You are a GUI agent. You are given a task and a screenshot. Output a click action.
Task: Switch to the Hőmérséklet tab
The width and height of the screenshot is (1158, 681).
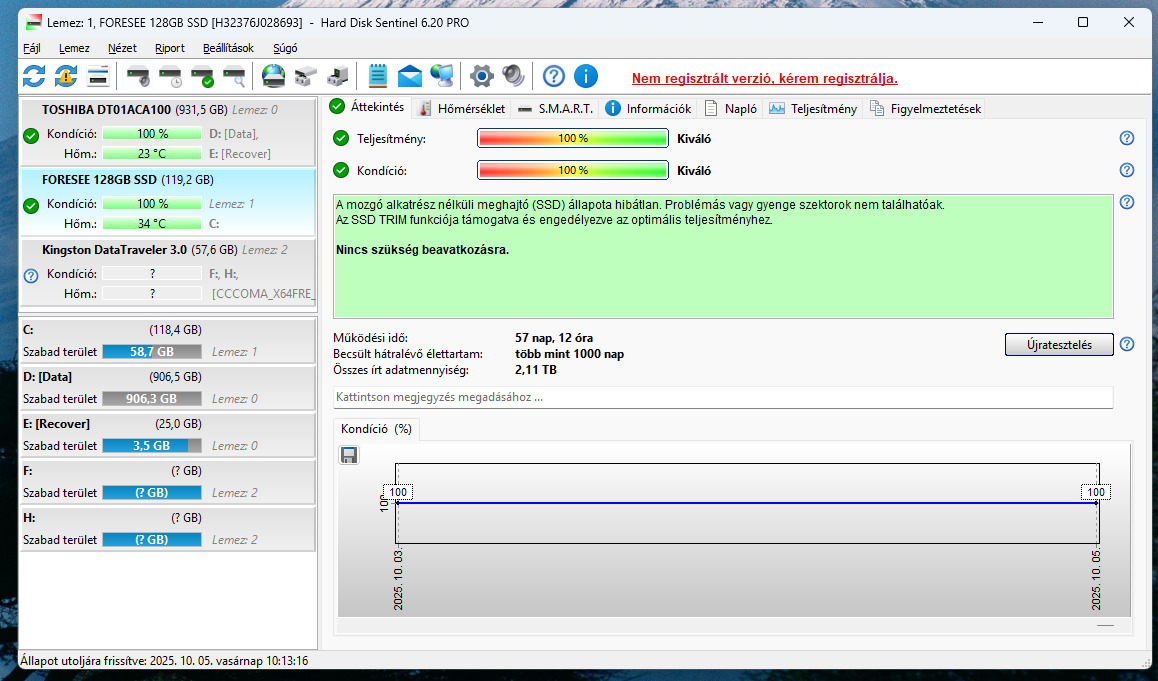[462, 109]
